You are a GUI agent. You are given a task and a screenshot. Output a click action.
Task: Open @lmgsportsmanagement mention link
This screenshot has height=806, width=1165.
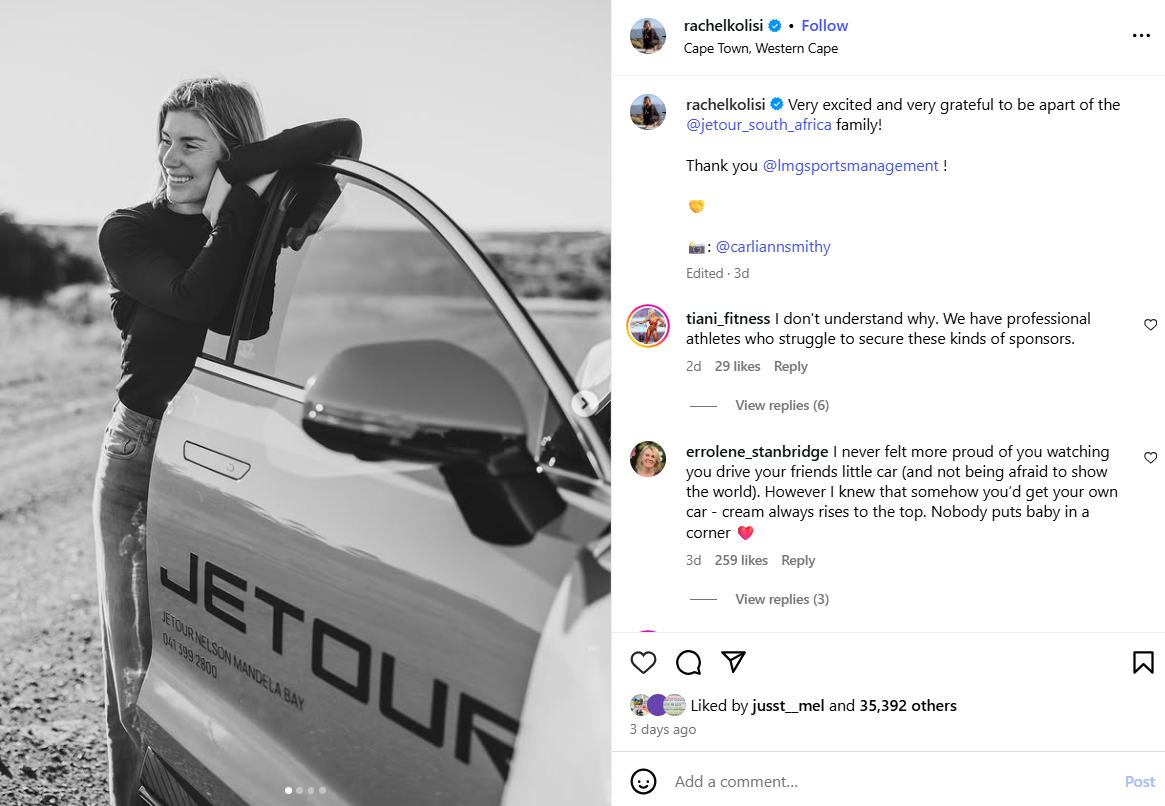coord(850,166)
